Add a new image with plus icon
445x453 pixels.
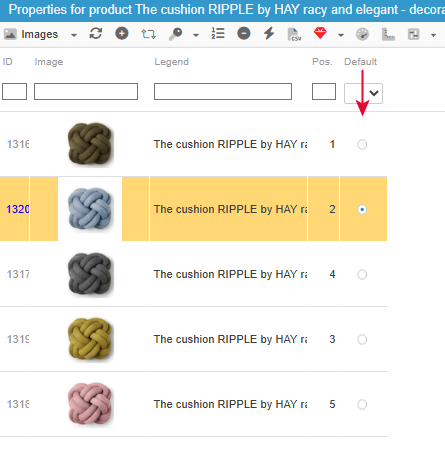pos(122,34)
